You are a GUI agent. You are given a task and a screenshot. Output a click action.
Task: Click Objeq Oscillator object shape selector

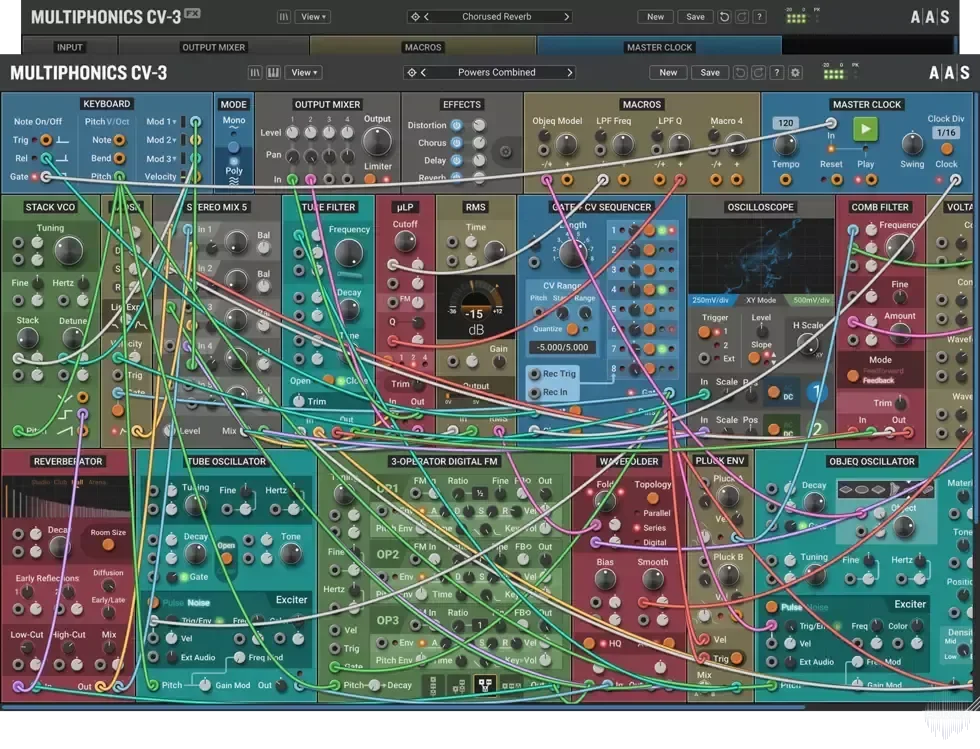pyautogui.click(x=886, y=490)
